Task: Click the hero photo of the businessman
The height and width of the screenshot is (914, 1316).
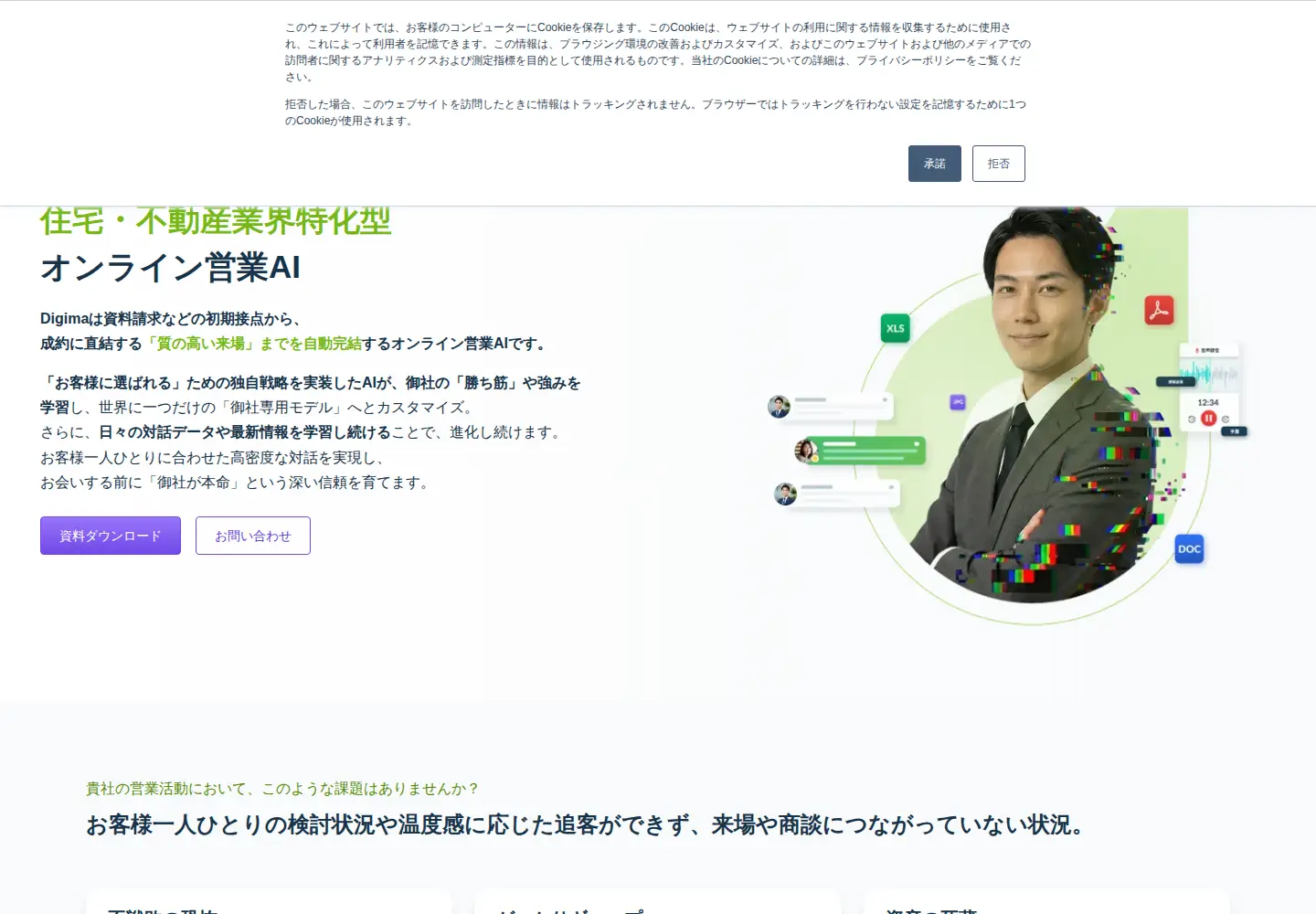Action: pyautogui.click(x=1033, y=402)
